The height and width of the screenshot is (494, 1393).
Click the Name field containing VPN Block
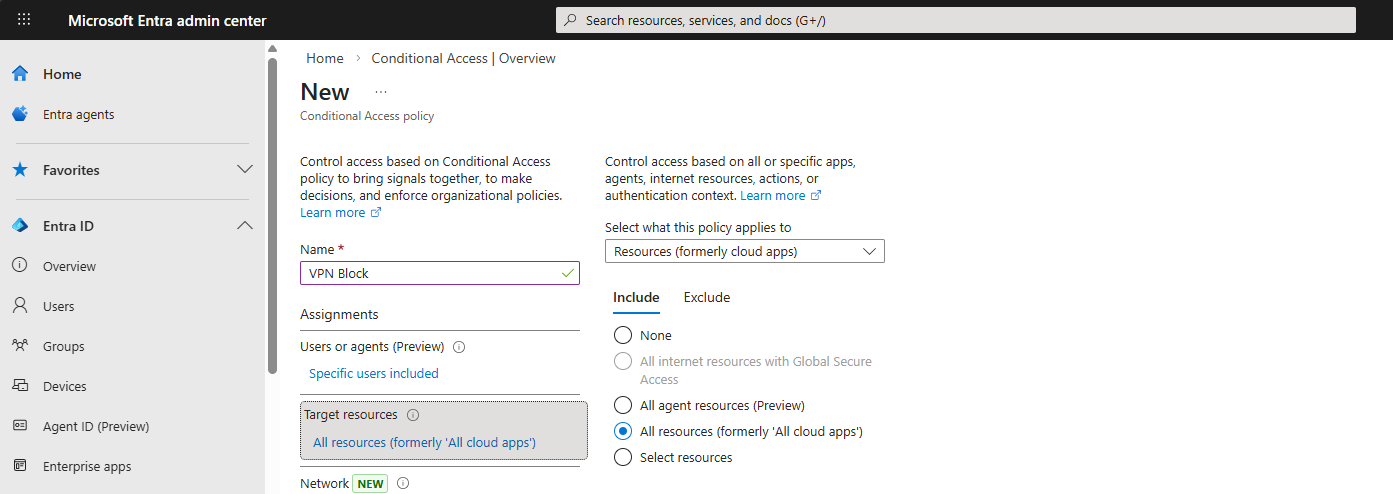(440, 273)
